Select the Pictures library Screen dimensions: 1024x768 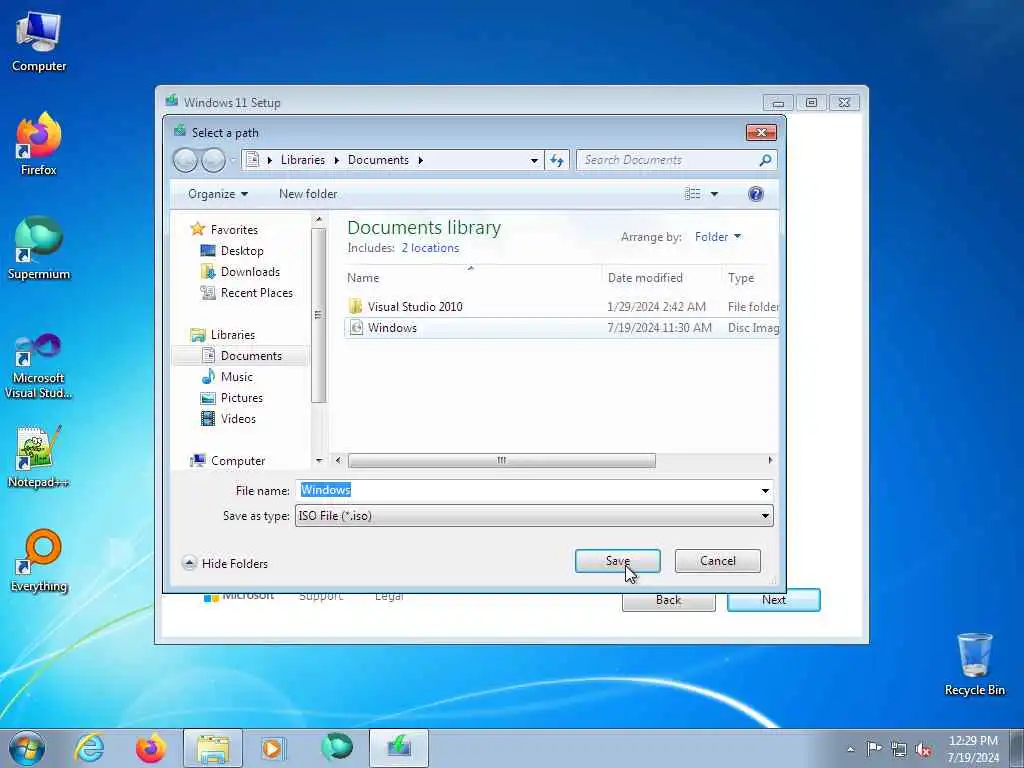pyautogui.click(x=242, y=398)
